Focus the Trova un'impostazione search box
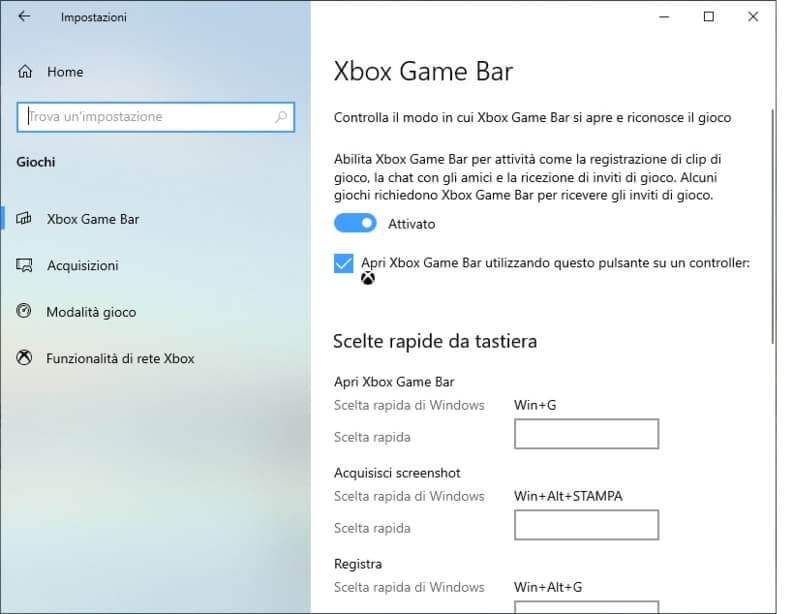This screenshot has height=614, width=793. (156, 117)
